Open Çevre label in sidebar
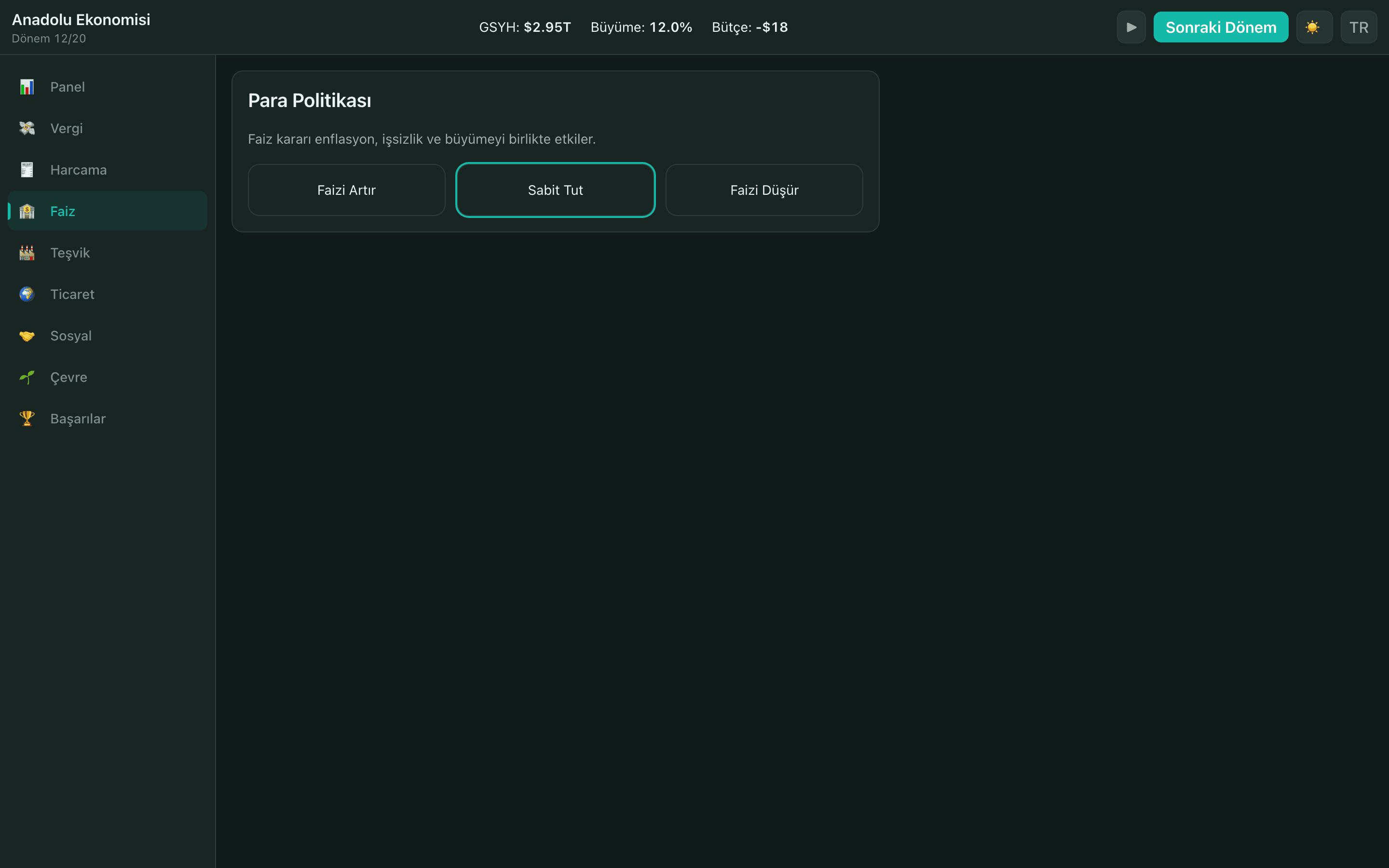 point(69,377)
